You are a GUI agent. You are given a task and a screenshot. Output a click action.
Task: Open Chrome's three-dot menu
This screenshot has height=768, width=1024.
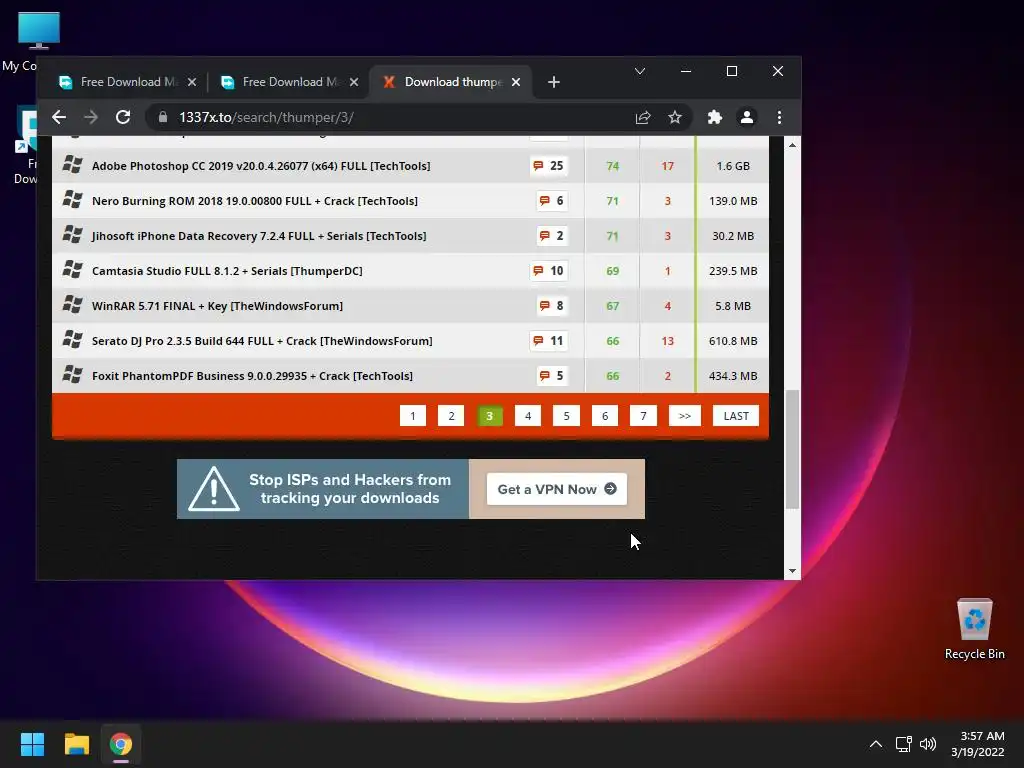[779, 118]
